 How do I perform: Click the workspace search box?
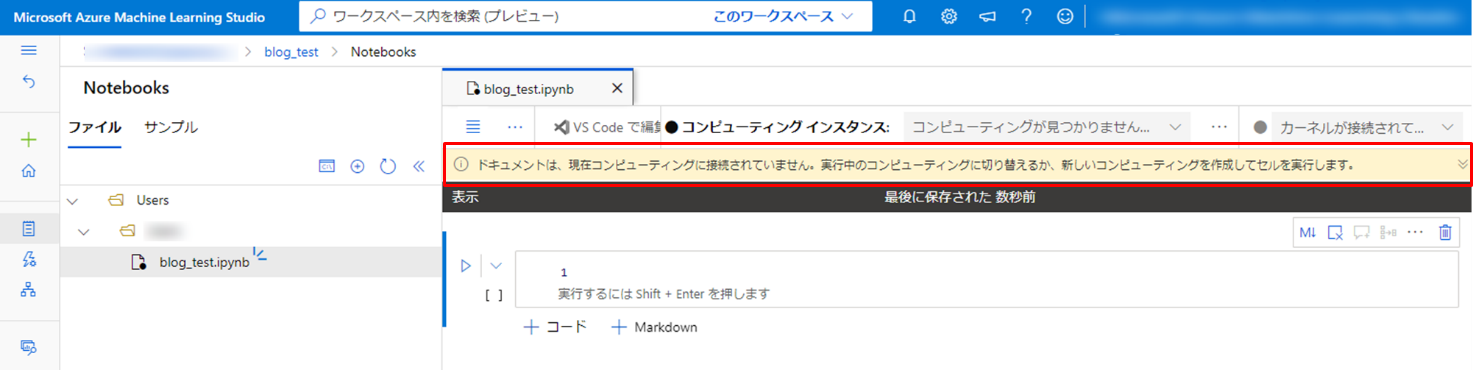point(585,16)
